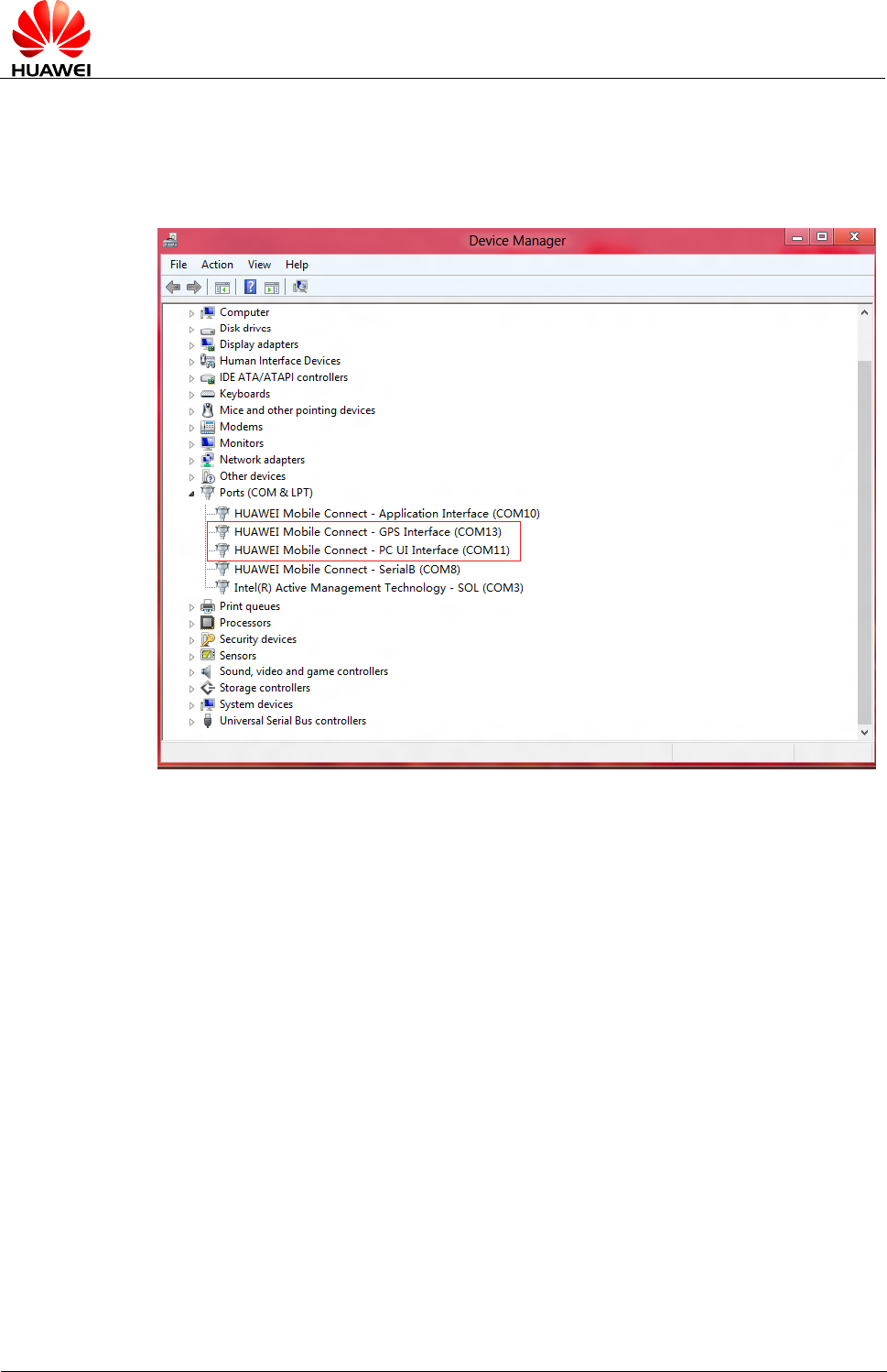Click the IDE ATA/ATAPI controllers icon

coord(208,377)
